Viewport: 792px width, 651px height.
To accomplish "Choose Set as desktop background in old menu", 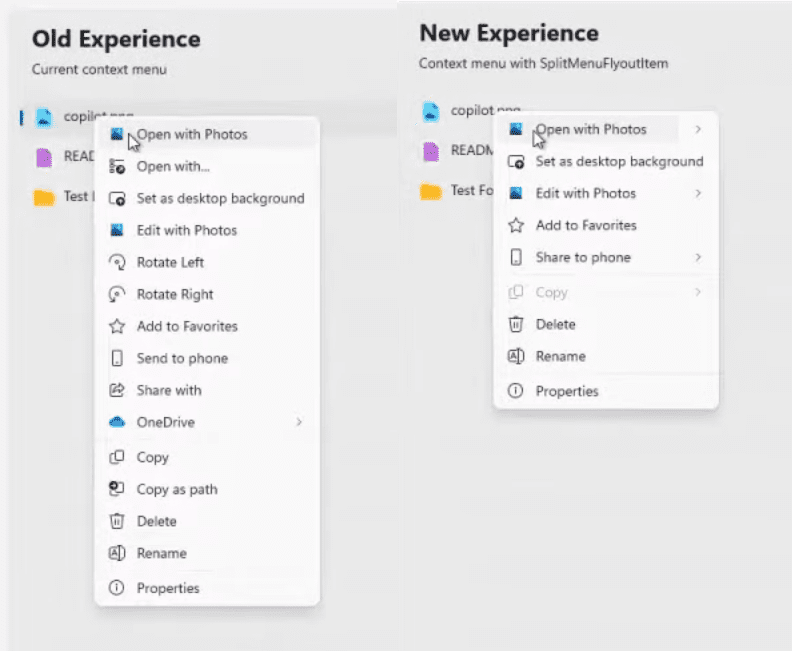I will coord(208,198).
